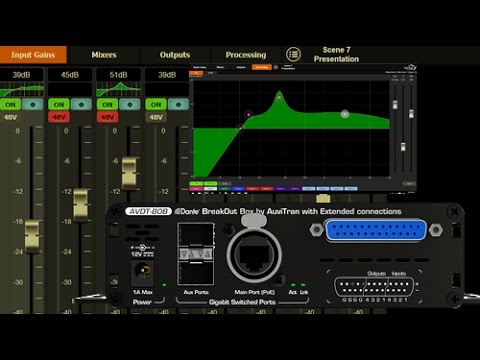The width and height of the screenshot is (480, 360).
Task: Open the Mixers tab
Action: 104,55
